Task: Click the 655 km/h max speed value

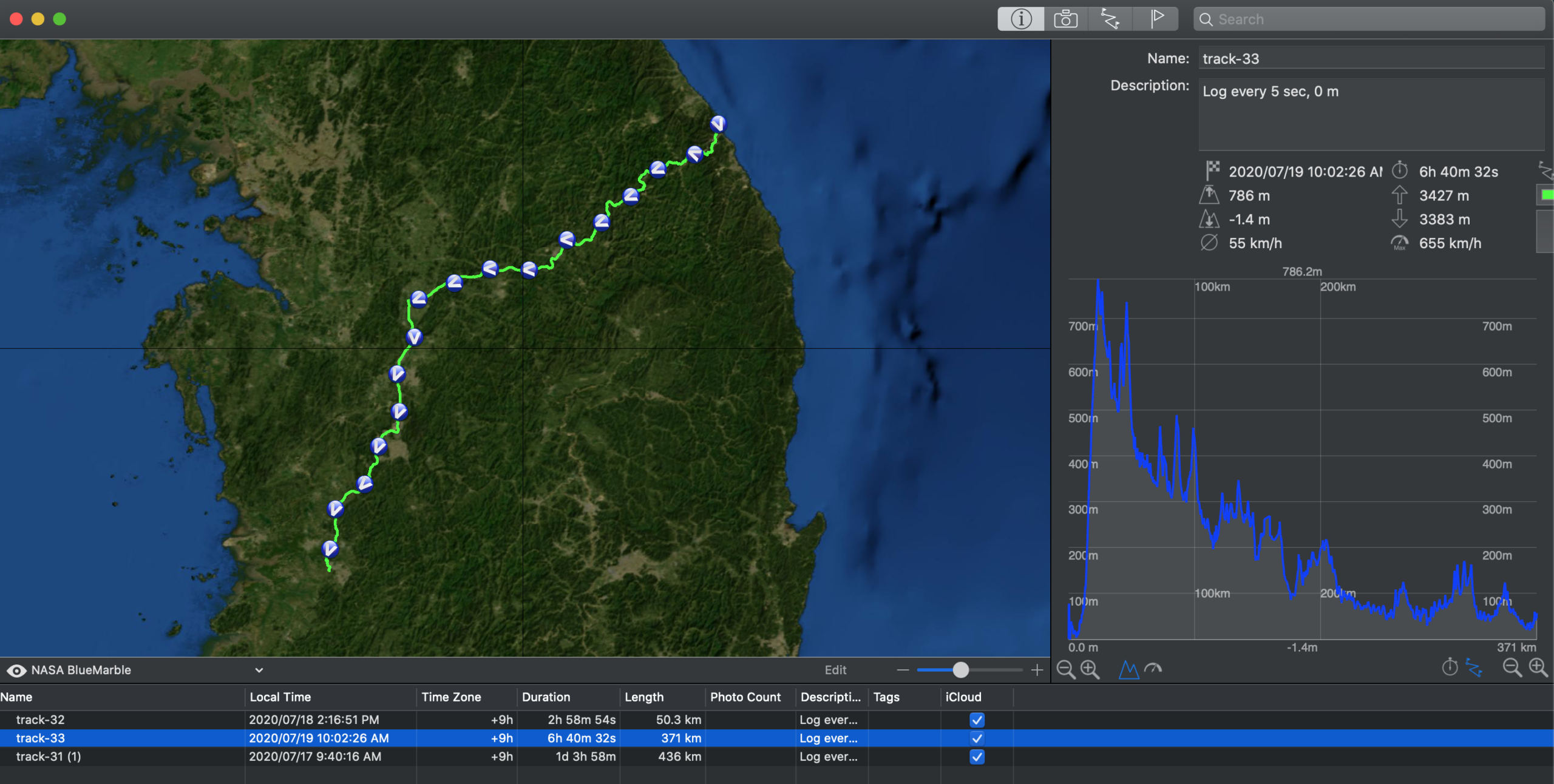Action: point(1450,243)
